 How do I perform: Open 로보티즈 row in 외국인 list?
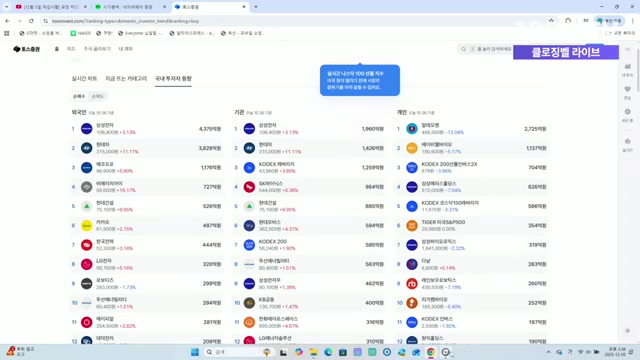click(147, 283)
